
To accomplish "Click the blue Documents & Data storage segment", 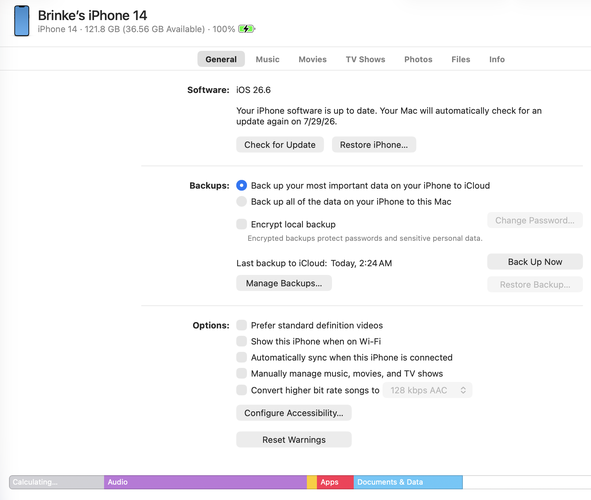I will point(408,482).
